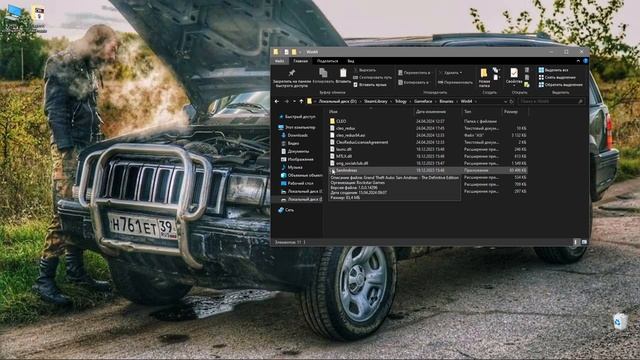Screen dimensions: 640x360
Task: Open the recent locations dropdown arrow
Action: [294, 101]
